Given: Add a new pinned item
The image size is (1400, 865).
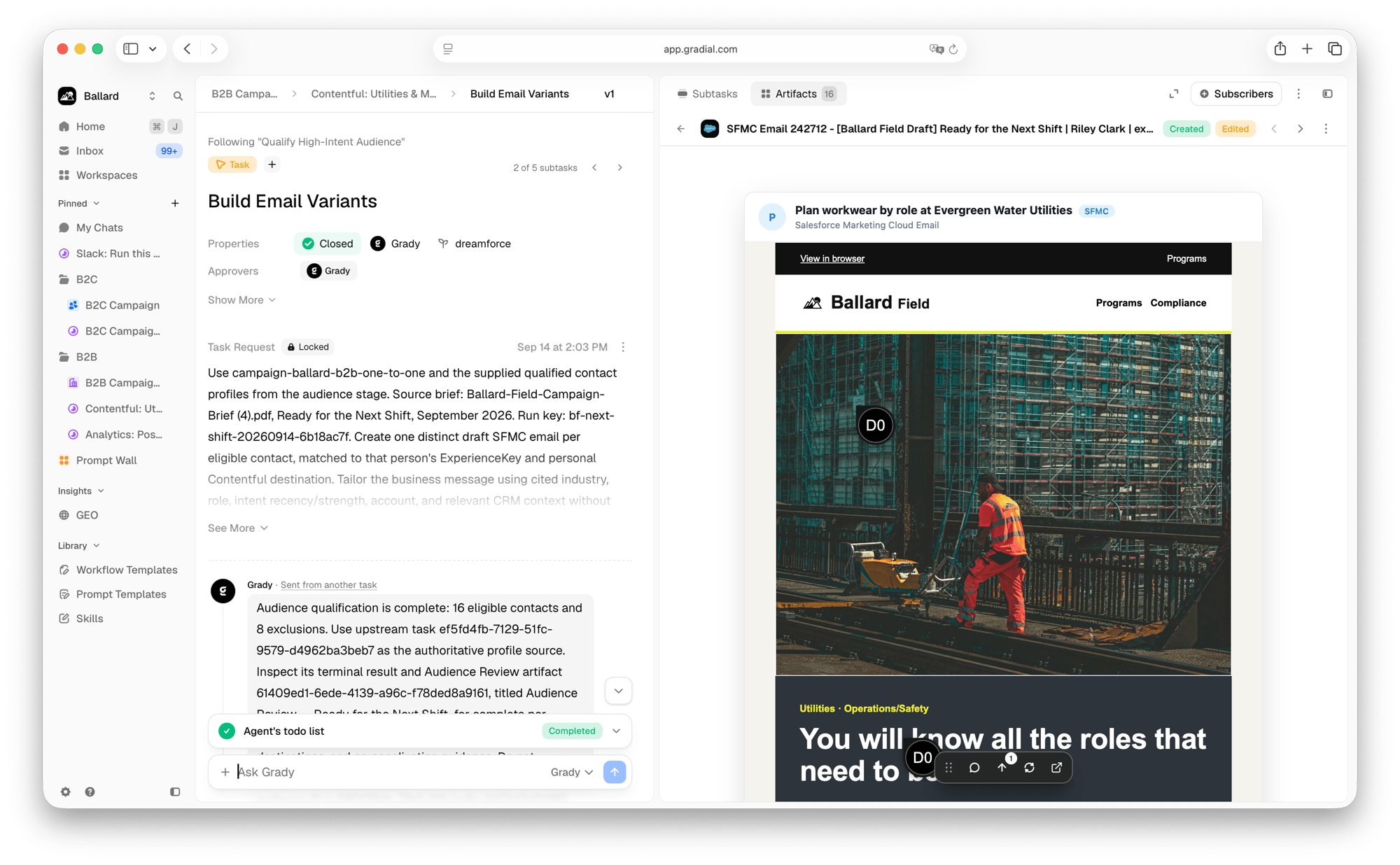Looking at the screenshot, I should (x=175, y=203).
